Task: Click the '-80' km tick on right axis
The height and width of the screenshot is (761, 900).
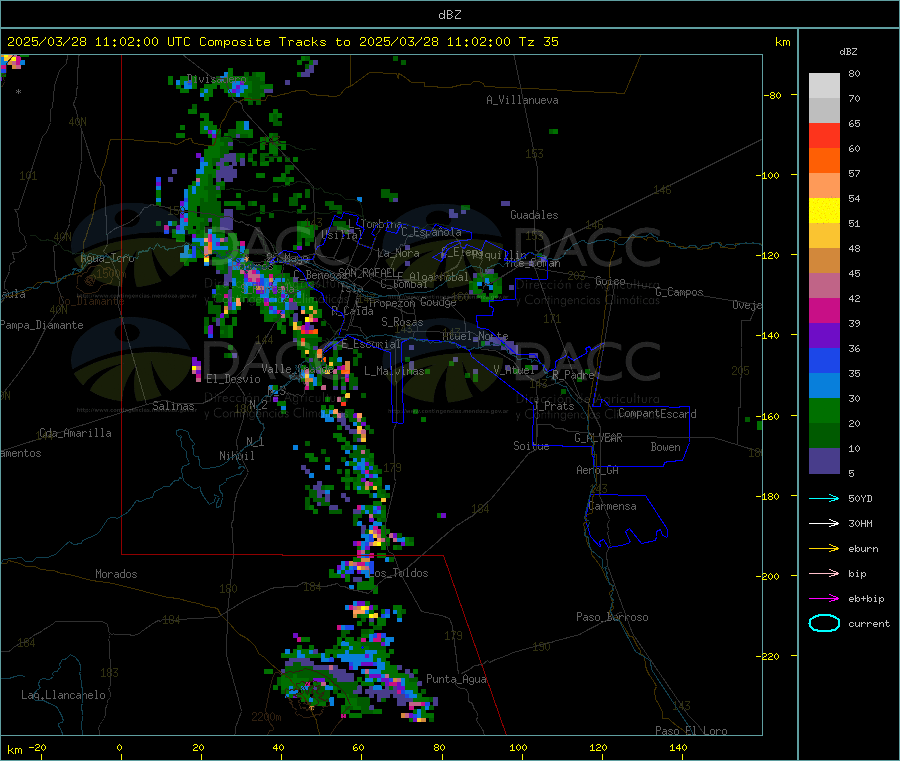Action: (x=773, y=95)
